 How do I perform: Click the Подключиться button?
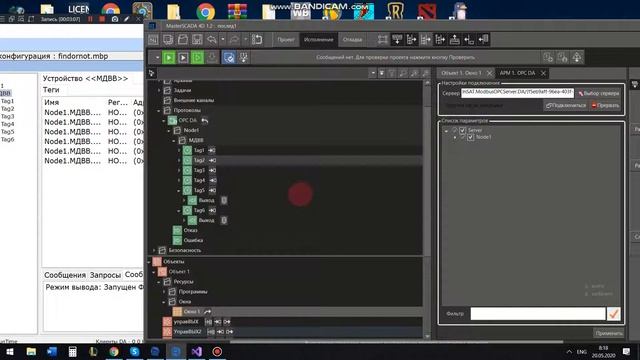[x=566, y=105]
